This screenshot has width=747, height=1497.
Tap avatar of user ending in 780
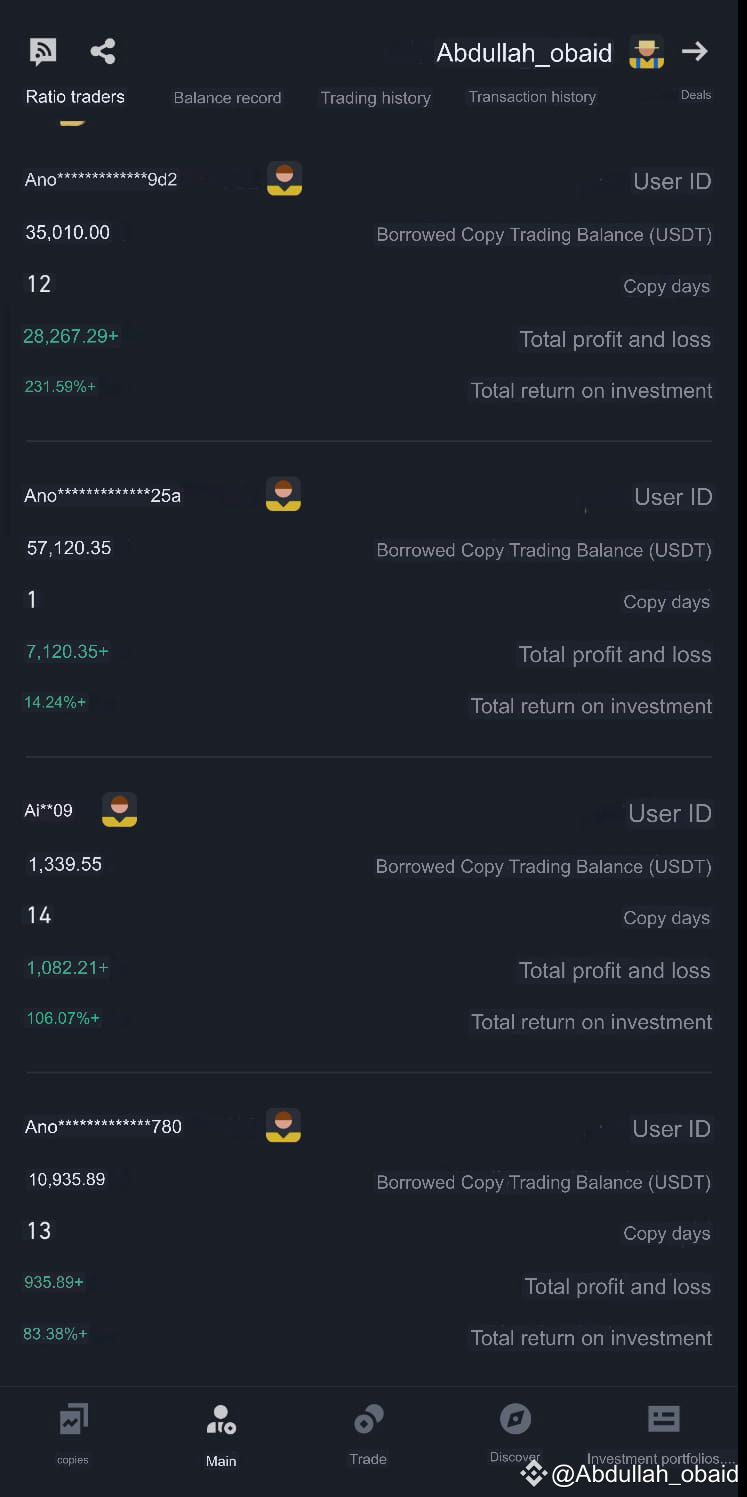pos(284,1125)
